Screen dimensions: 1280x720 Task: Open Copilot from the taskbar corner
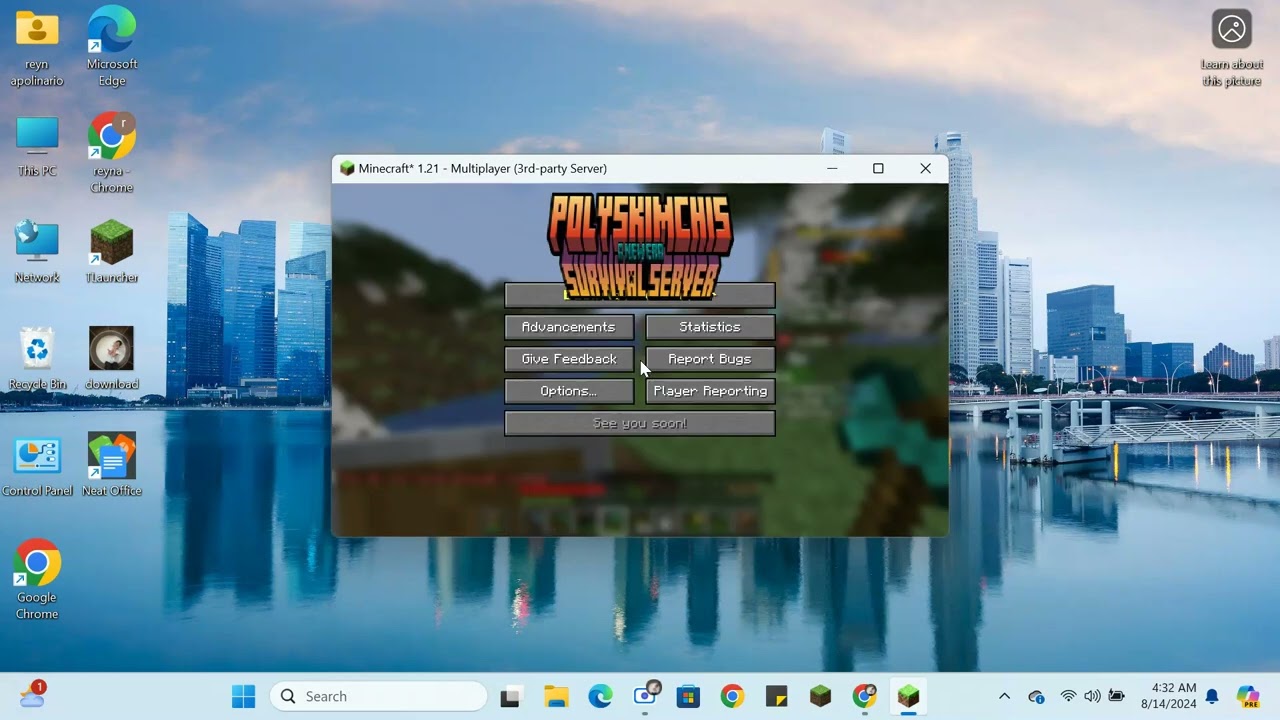tap(1247, 696)
